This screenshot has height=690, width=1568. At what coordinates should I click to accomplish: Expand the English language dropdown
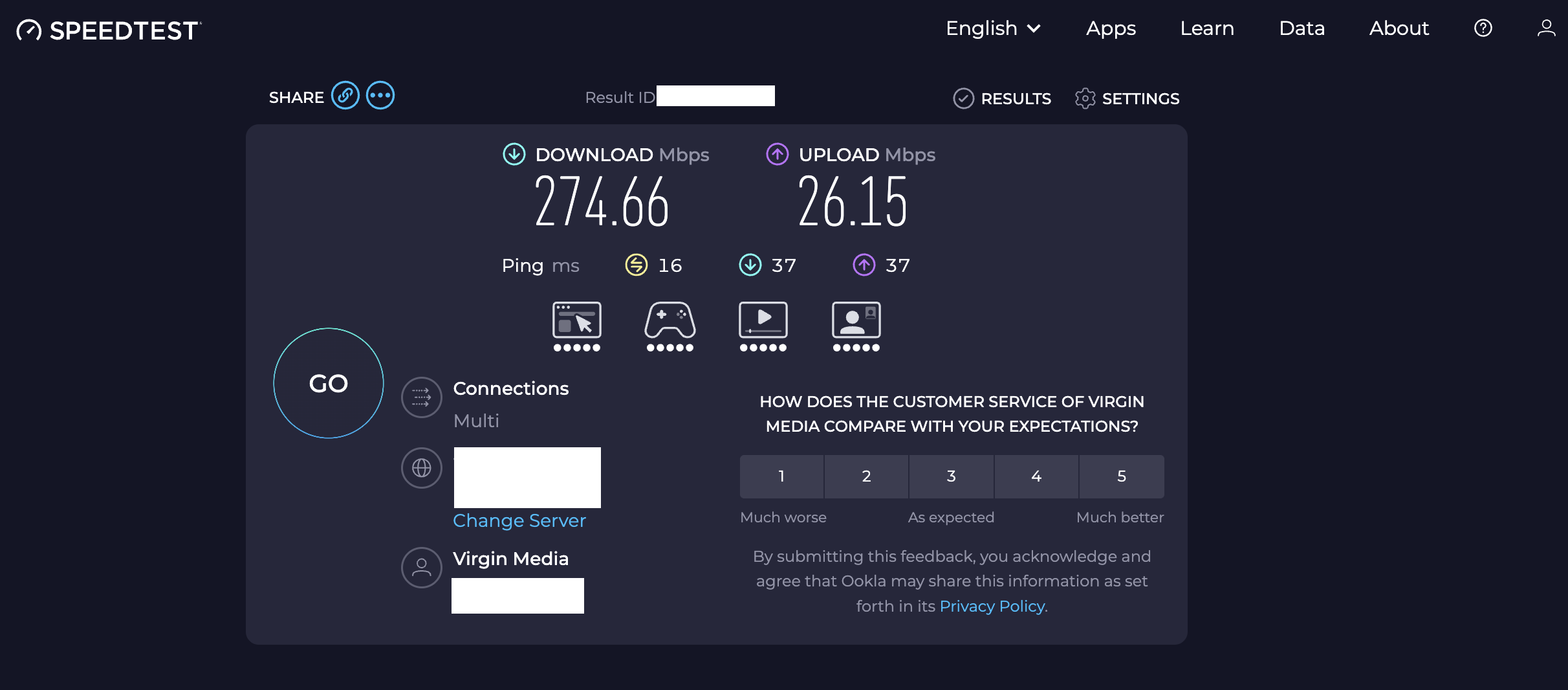click(993, 28)
